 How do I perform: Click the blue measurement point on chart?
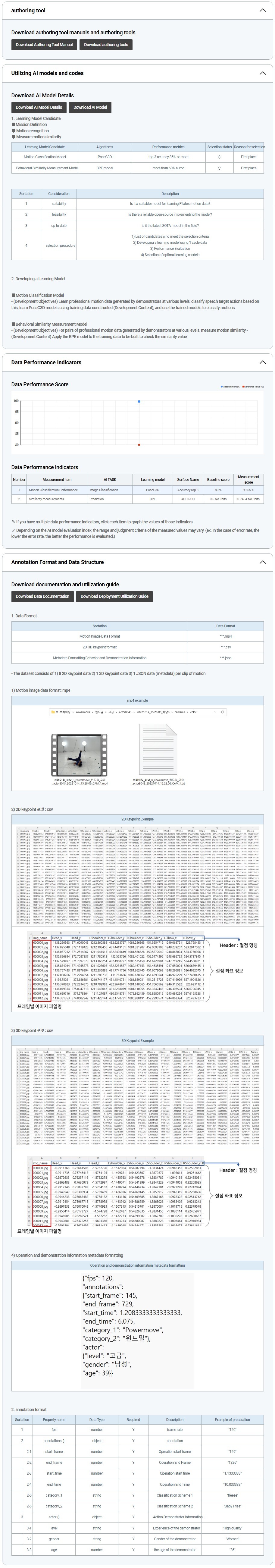139,402
